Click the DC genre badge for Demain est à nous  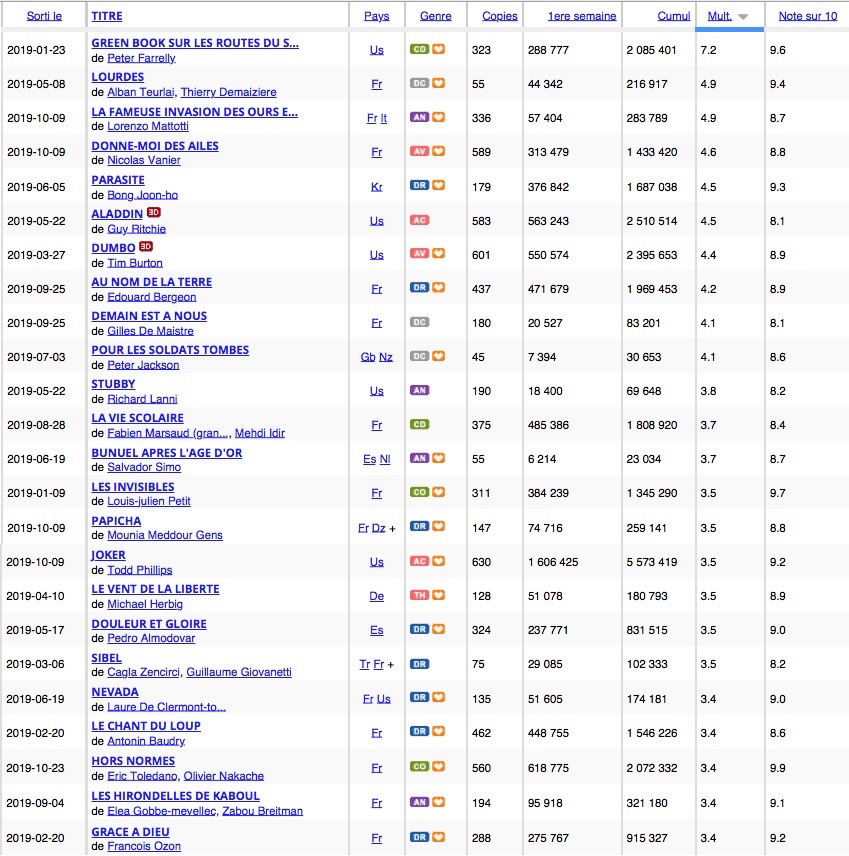click(419, 322)
